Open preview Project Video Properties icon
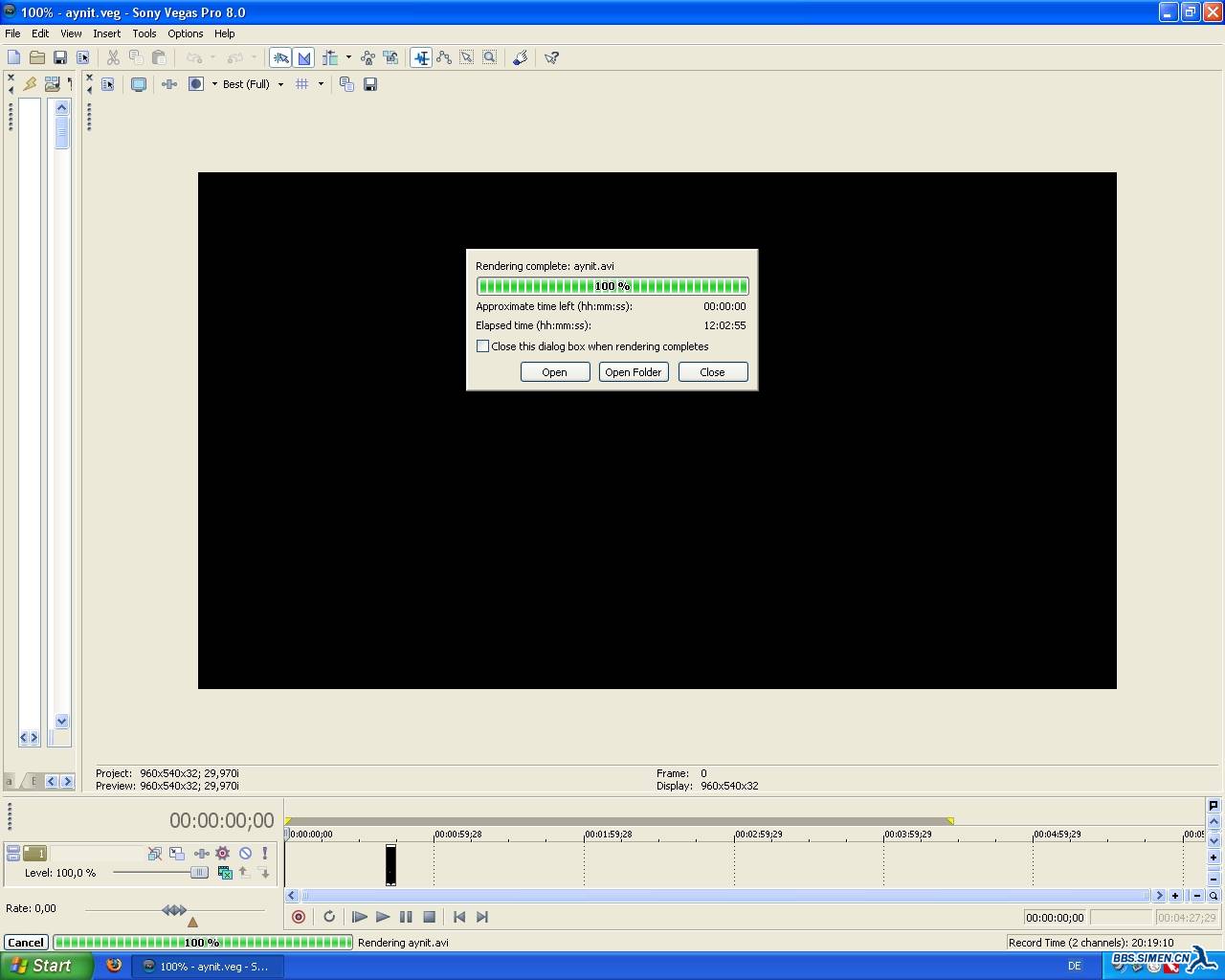Viewport: 1225px width, 980px height. point(107,84)
